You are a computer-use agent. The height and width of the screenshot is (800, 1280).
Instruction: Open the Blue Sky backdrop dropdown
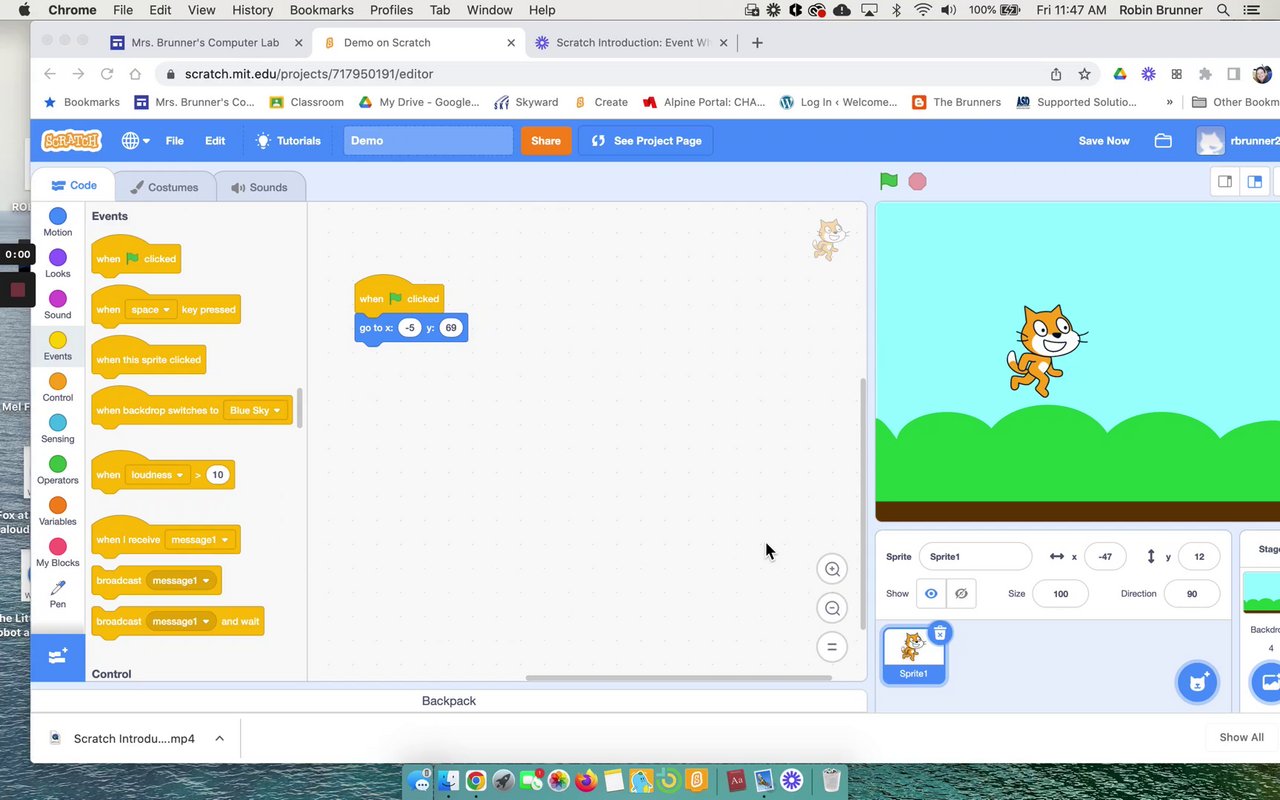[255, 411]
